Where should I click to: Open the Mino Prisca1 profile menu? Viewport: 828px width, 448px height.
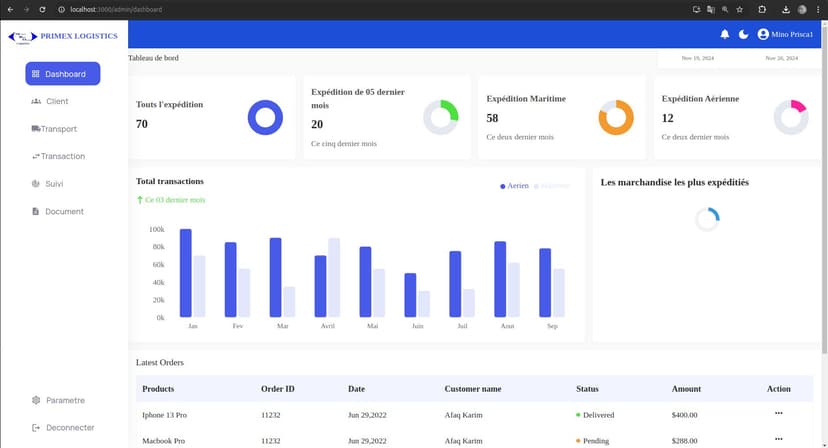[786, 35]
